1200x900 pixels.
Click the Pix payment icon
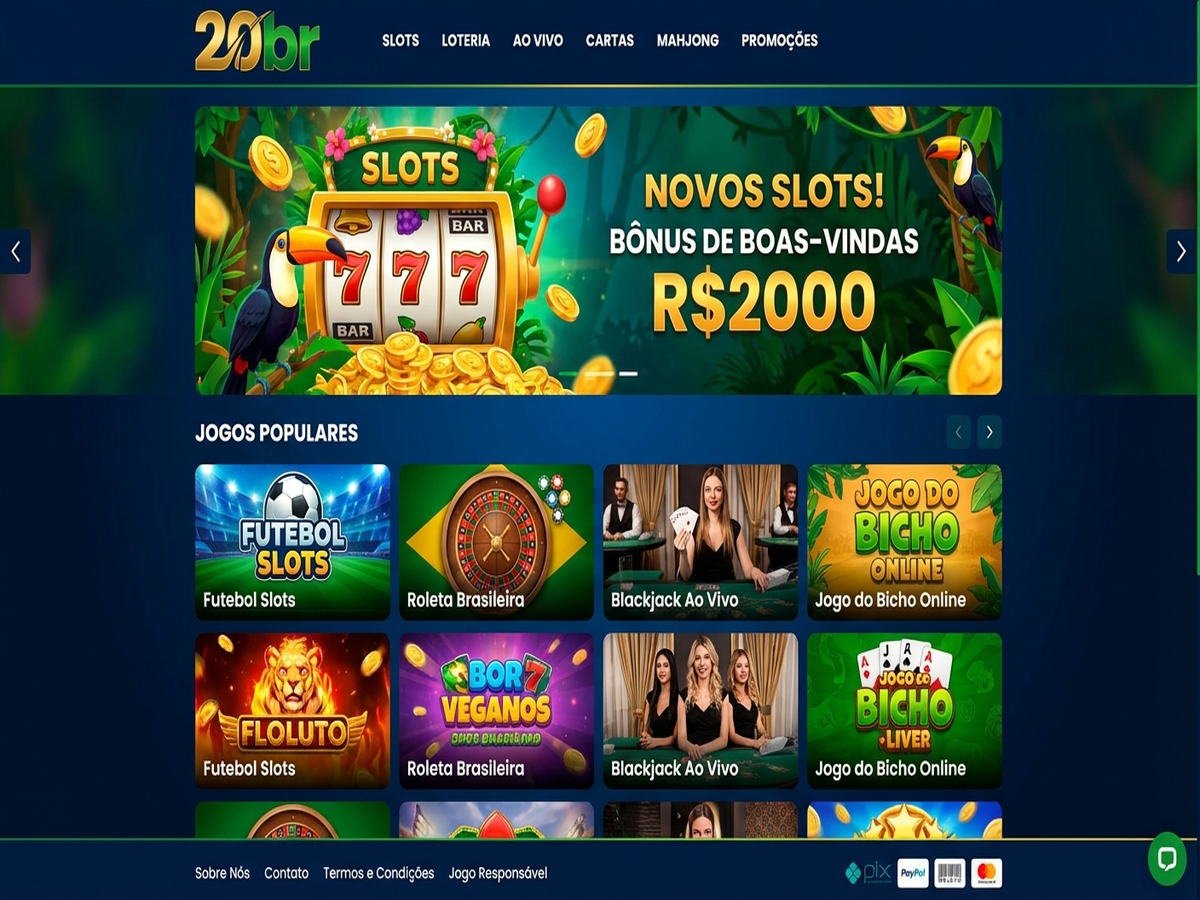pyautogui.click(x=868, y=873)
